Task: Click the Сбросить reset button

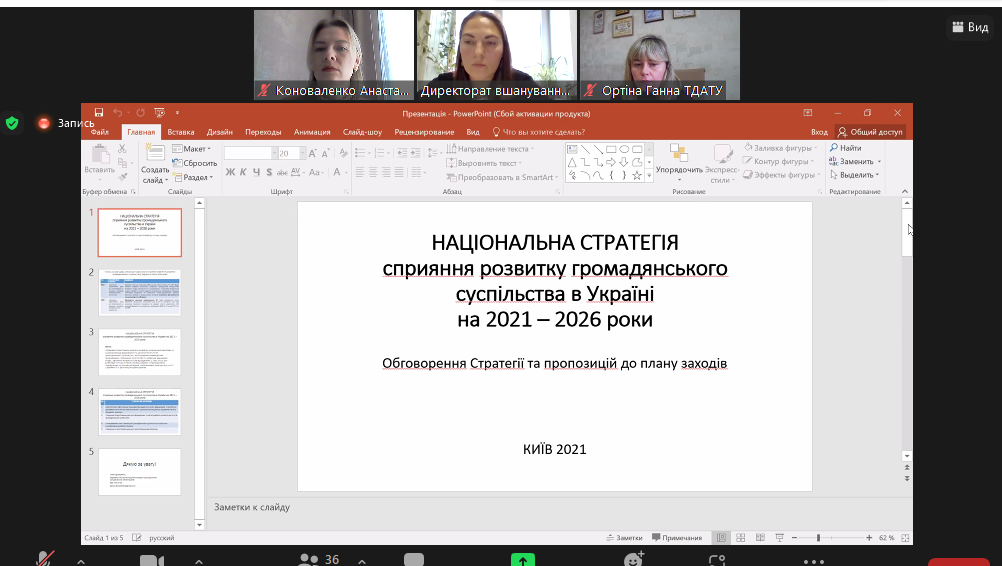Action: (x=195, y=163)
